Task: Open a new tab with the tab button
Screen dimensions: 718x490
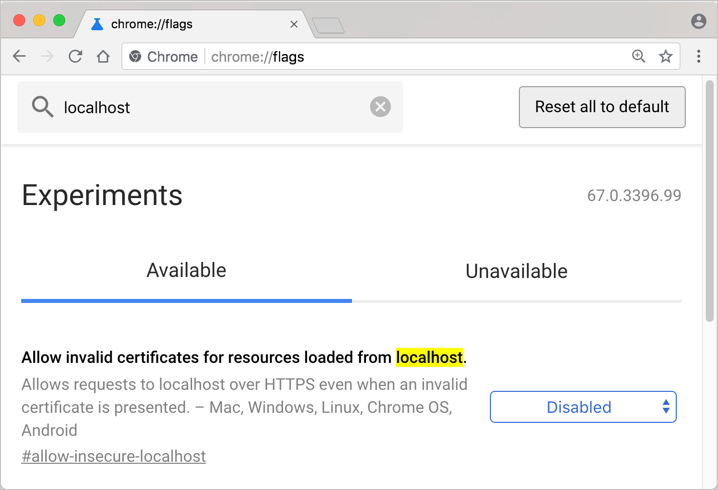Action: 328,25
